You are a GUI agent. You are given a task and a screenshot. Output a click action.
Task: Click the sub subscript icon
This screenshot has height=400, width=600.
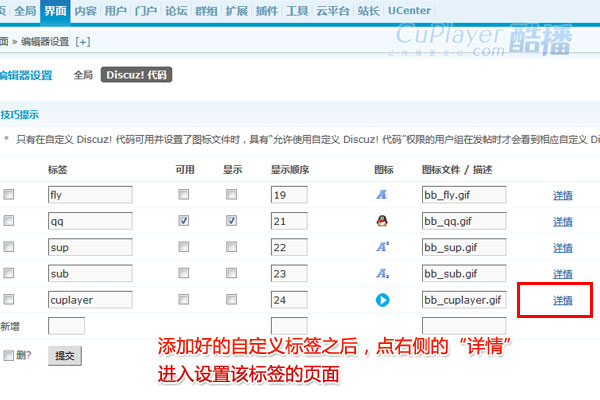pyautogui.click(x=381, y=272)
